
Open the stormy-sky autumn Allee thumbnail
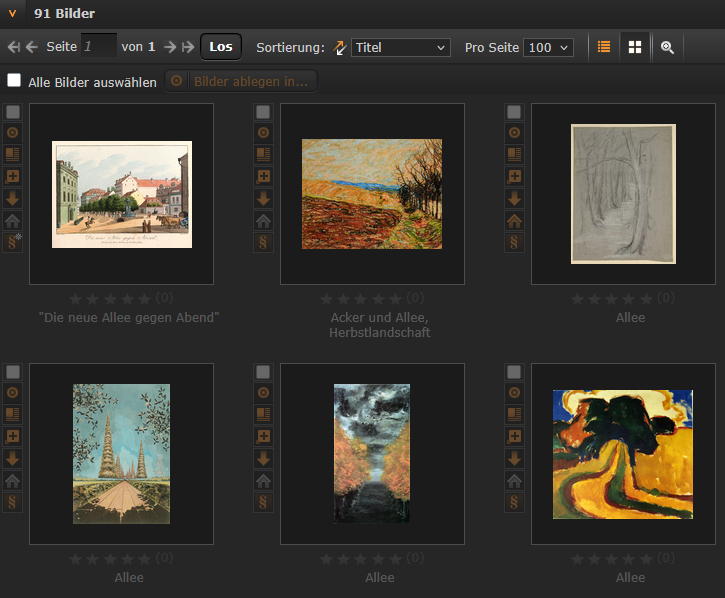pyautogui.click(x=372, y=454)
